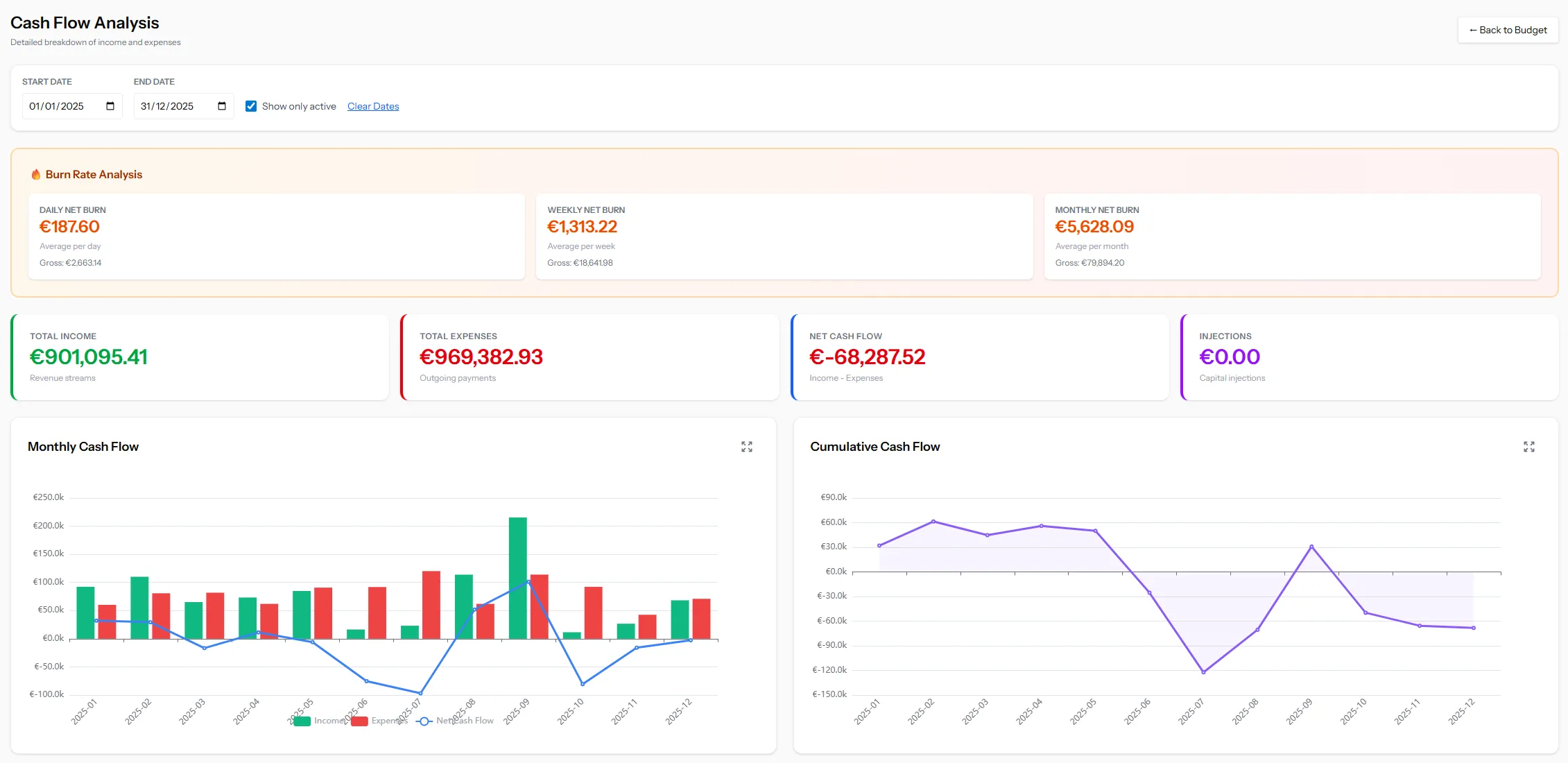1568x763 pixels.
Task: Expand Cumulative Cash Flow chart to fullscreen
Action: (x=1530, y=447)
